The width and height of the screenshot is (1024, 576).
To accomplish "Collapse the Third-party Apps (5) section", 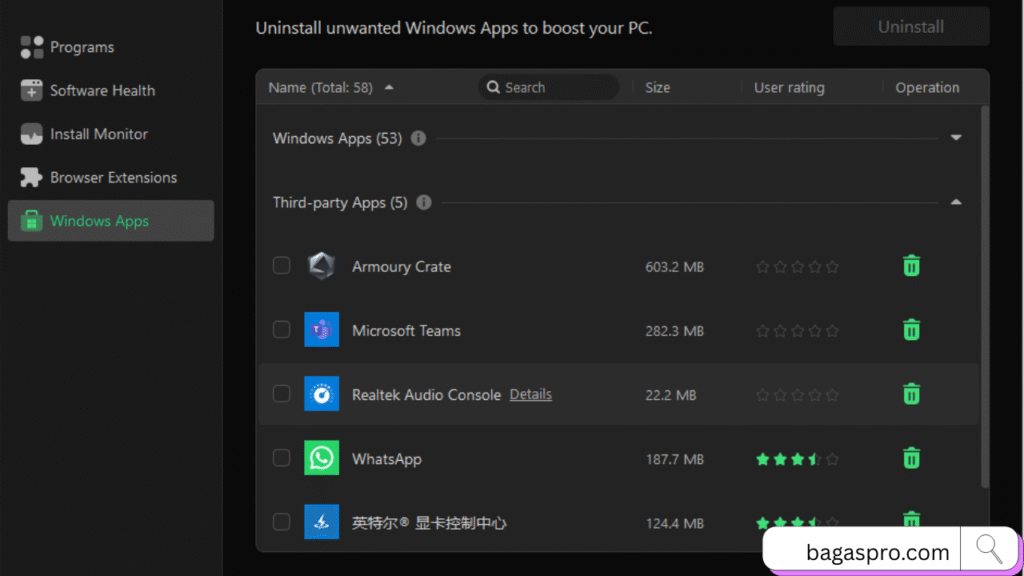I will point(956,202).
